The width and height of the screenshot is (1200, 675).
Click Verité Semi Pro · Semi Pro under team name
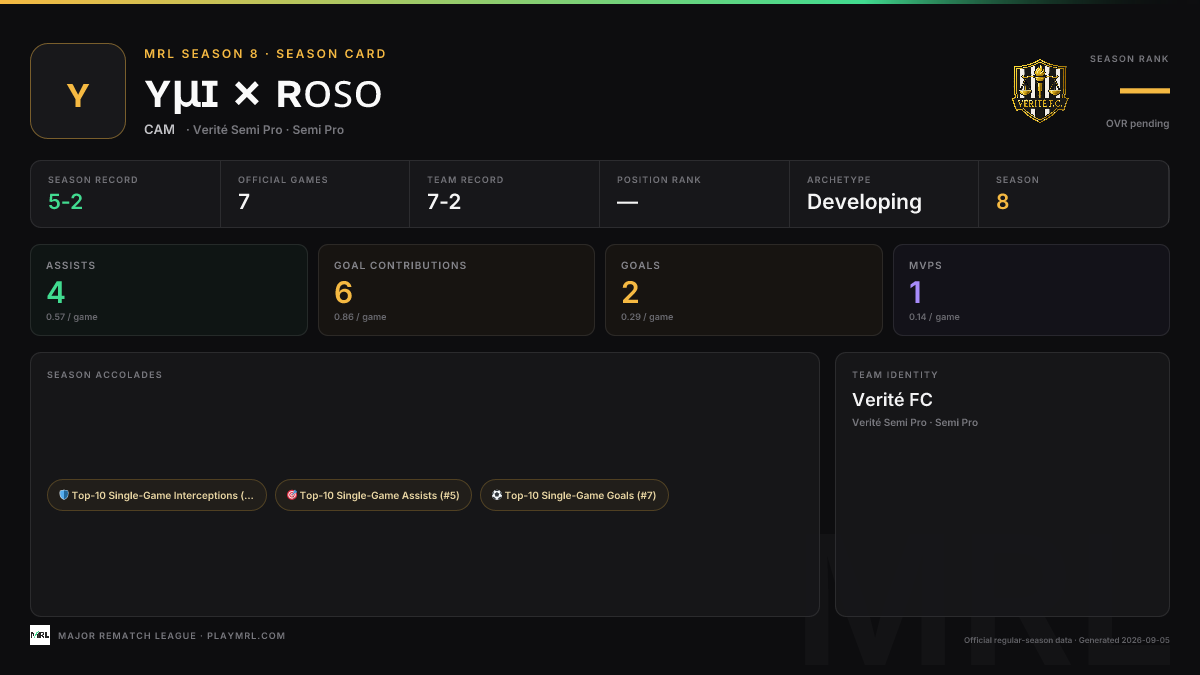(x=915, y=423)
